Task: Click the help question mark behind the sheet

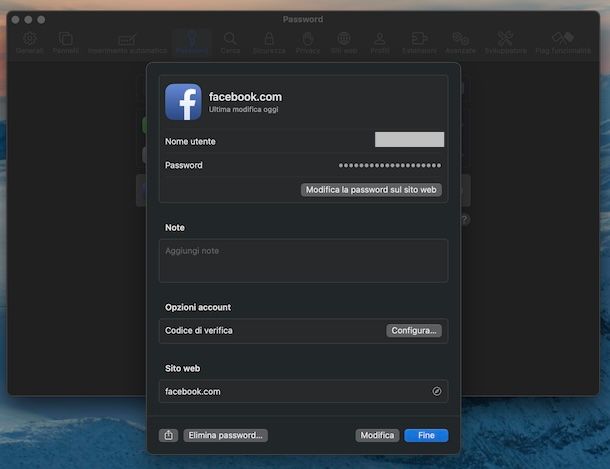Action: [465, 220]
